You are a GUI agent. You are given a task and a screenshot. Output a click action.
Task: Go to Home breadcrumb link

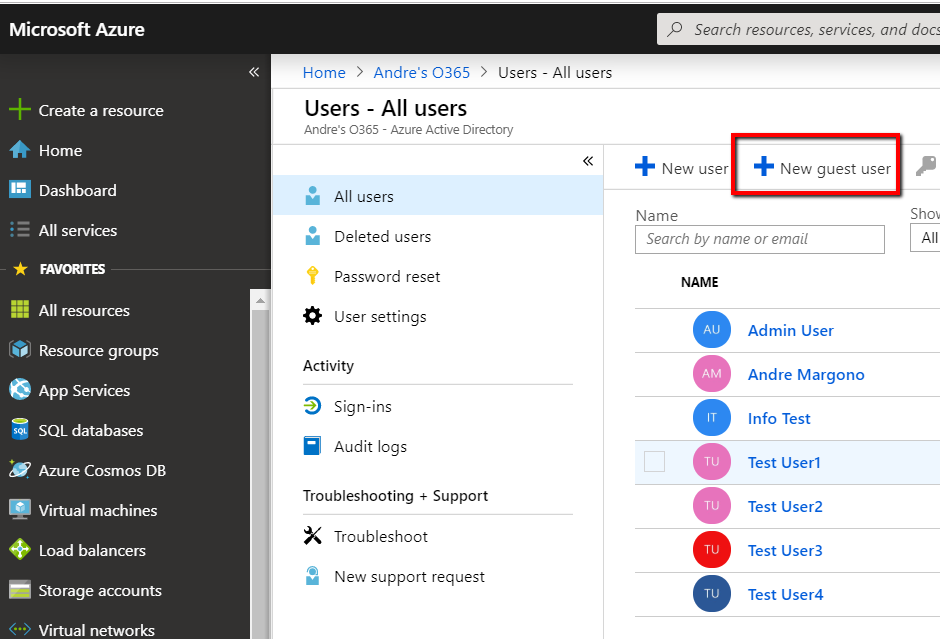(x=324, y=72)
